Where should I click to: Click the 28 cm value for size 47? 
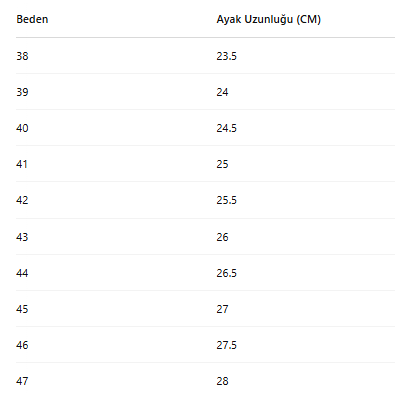[222, 381]
